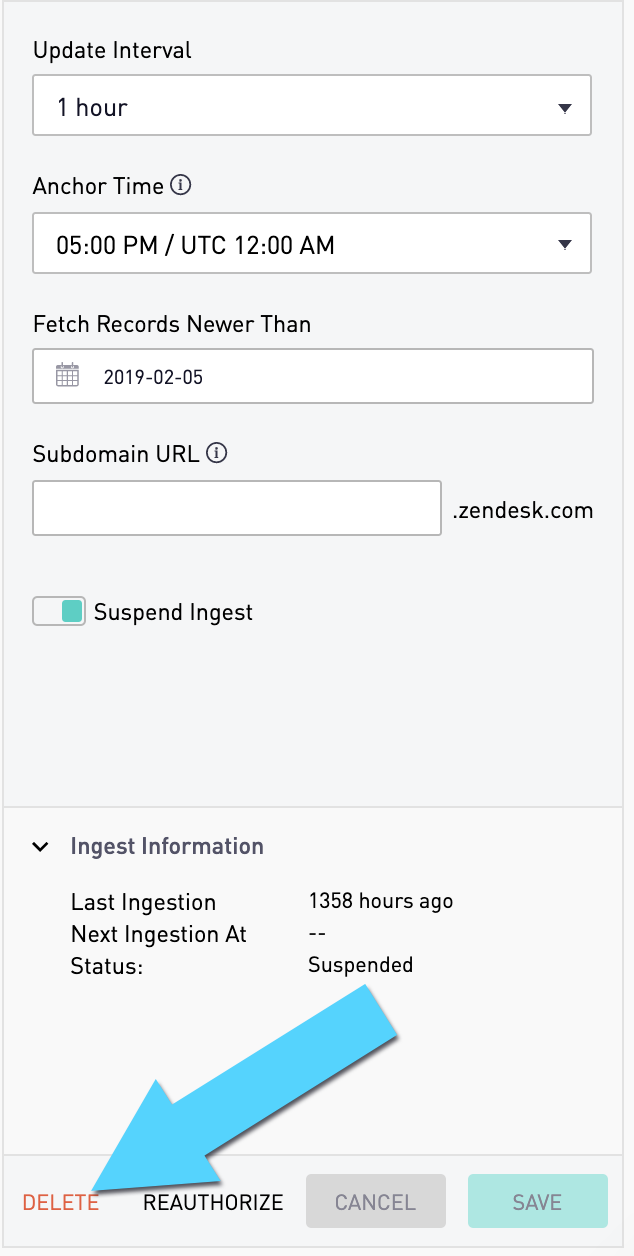Screen dimensions: 634x1256
Task: Click the Update Interval dropdown arrow
Action: (x=564, y=108)
